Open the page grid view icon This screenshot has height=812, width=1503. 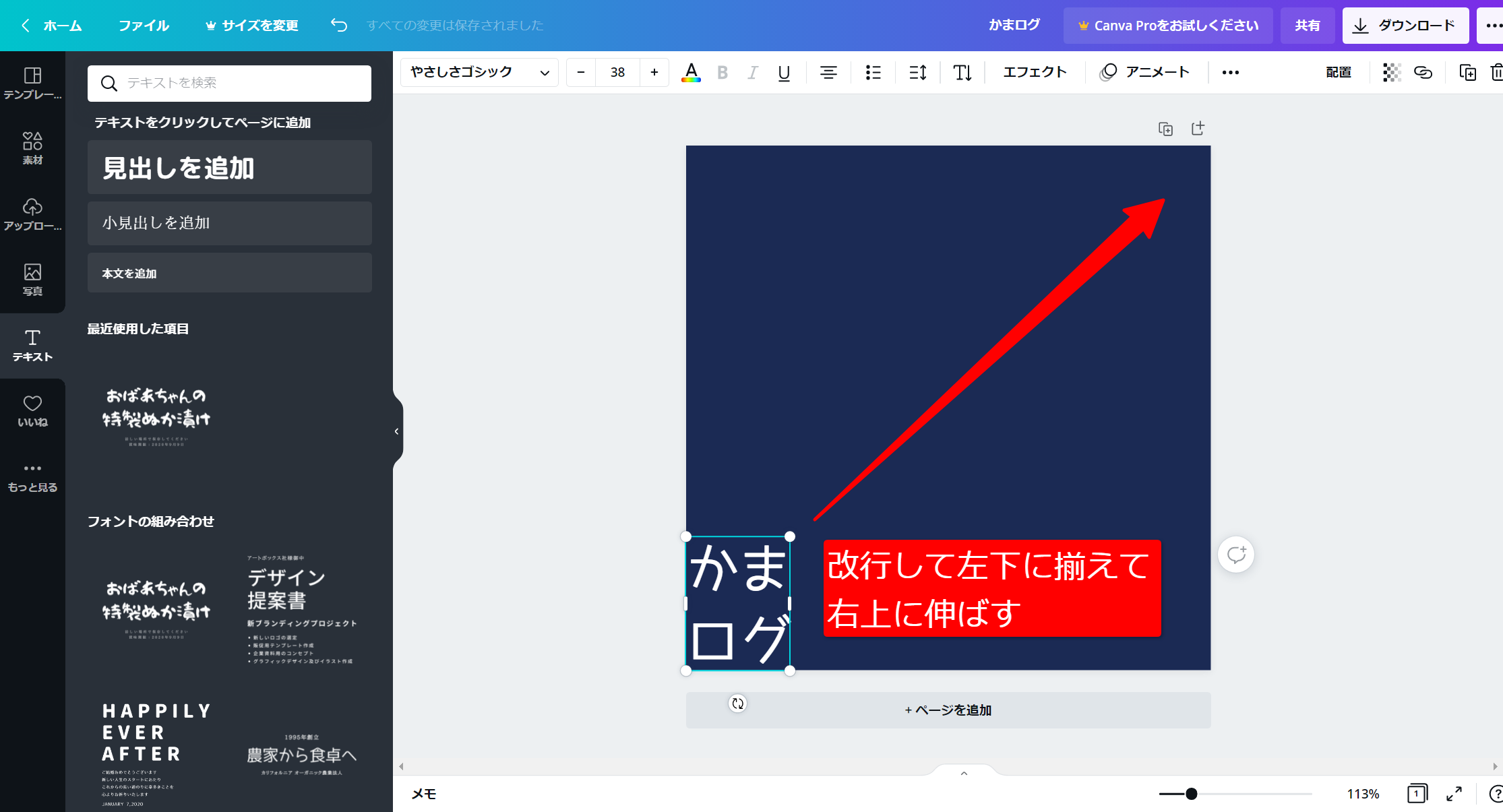click(1417, 794)
